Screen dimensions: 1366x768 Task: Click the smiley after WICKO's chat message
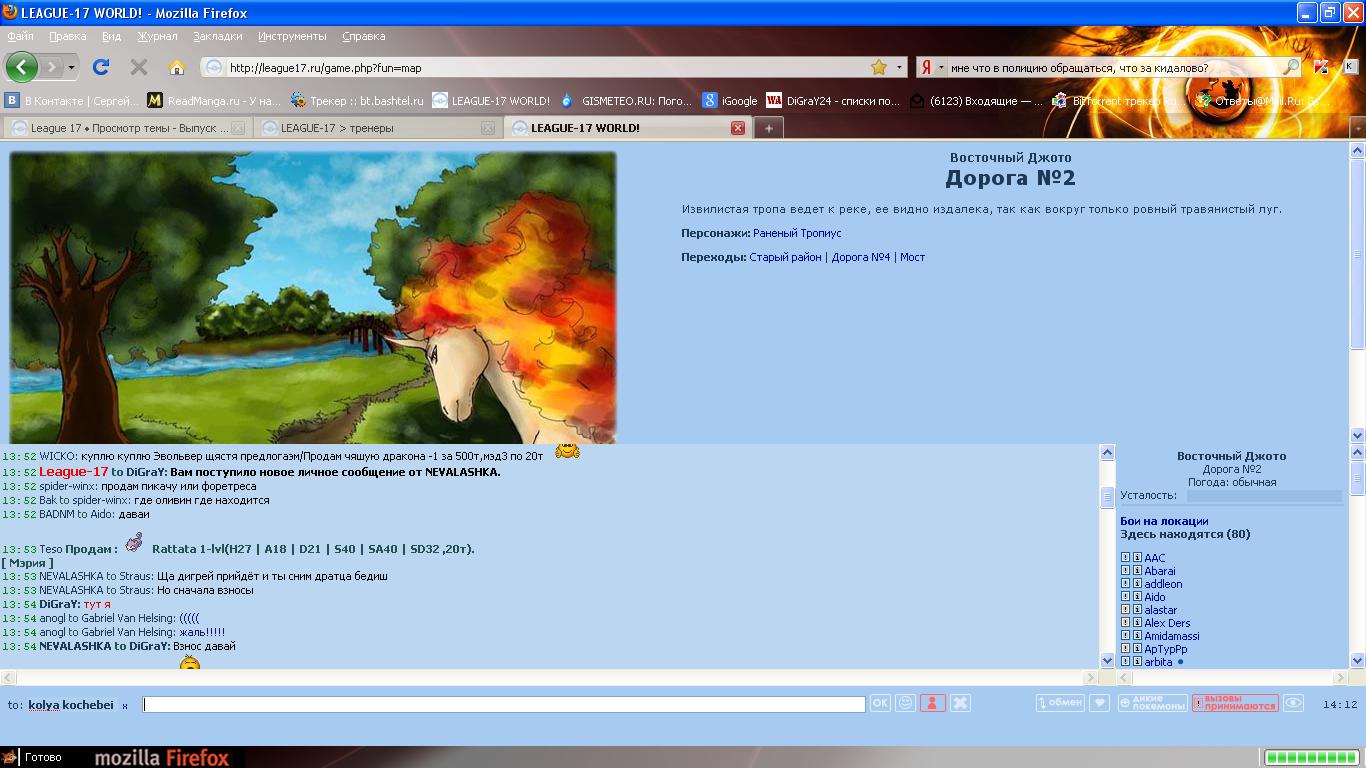click(x=567, y=452)
